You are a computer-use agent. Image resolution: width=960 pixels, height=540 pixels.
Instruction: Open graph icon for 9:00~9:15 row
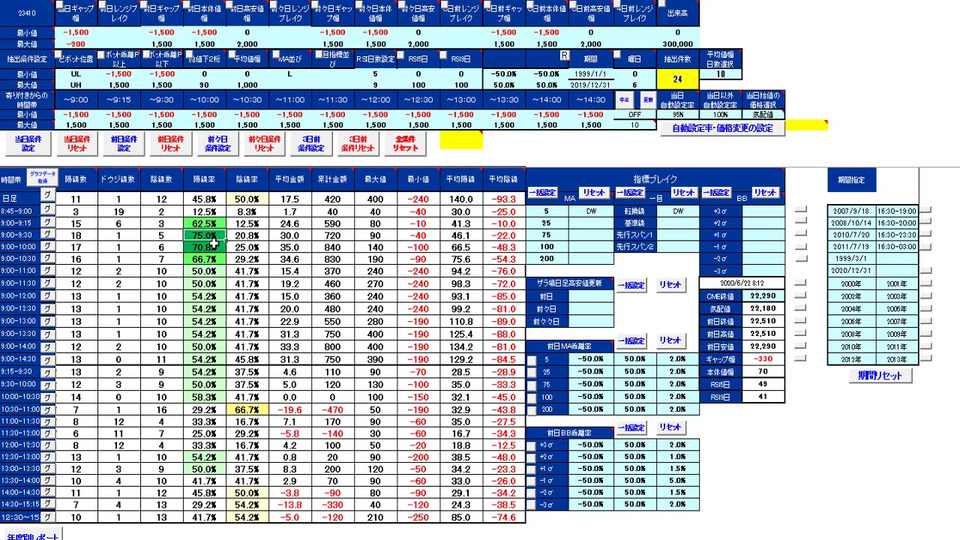tap(47, 222)
